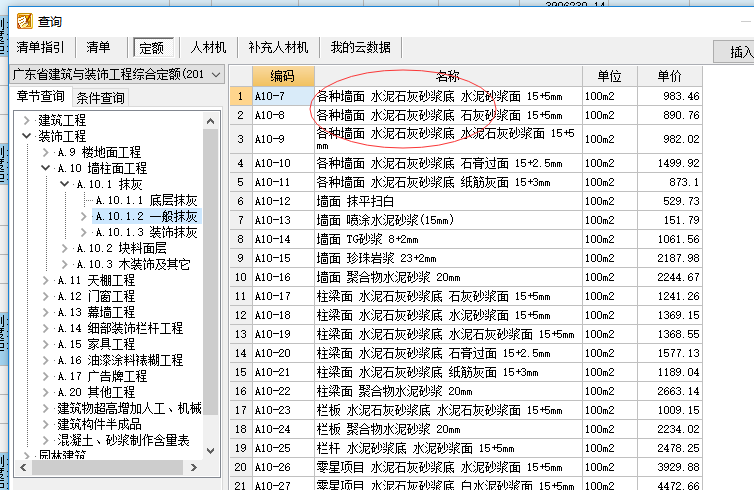This screenshot has height=490, width=754.
Task: Switch to 章节查询 tab
Action: click(x=41, y=96)
